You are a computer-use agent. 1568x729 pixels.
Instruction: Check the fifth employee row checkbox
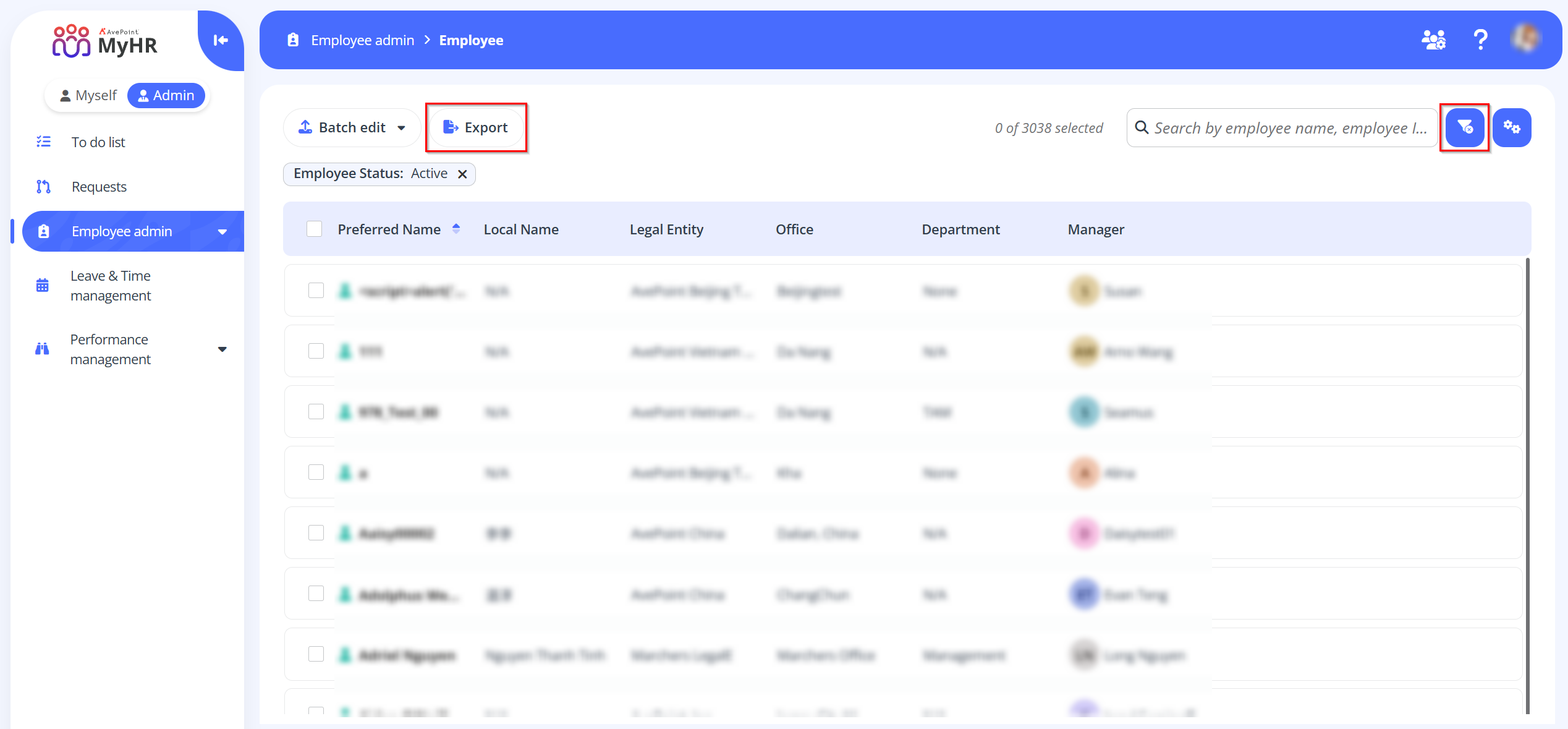pos(316,533)
